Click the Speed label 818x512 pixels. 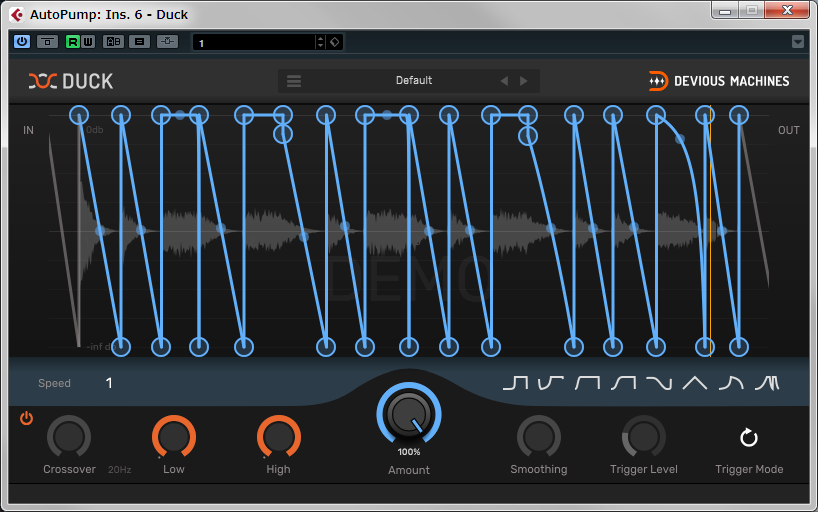[54, 383]
